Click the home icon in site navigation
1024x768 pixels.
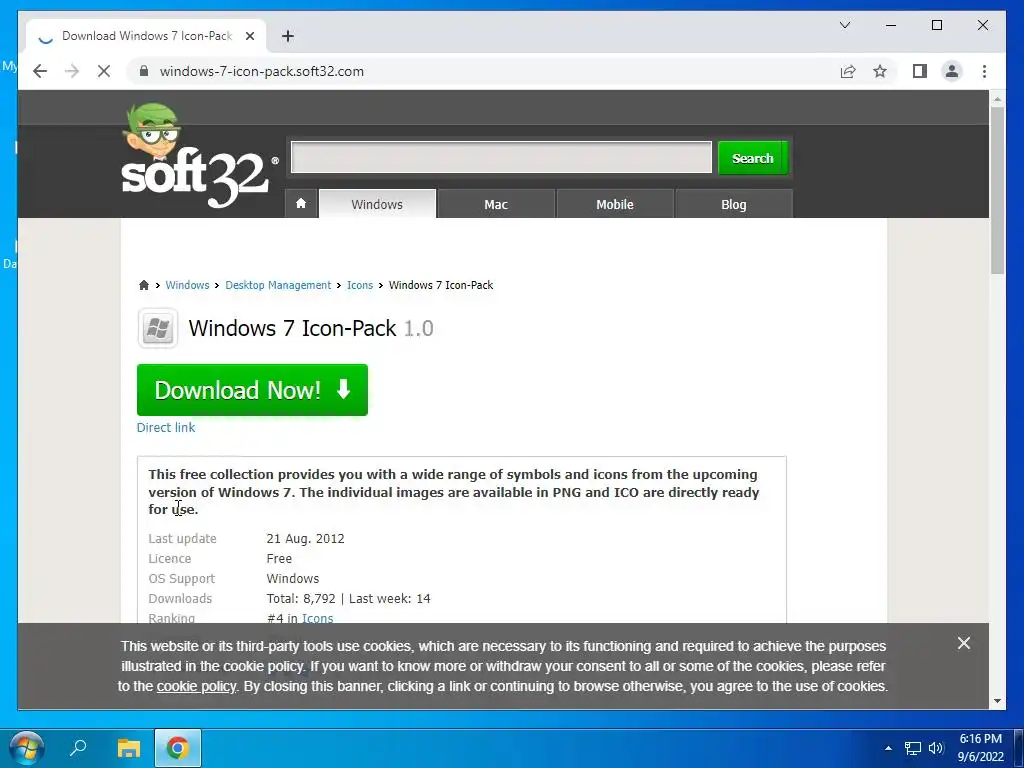[x=301, y=204]
